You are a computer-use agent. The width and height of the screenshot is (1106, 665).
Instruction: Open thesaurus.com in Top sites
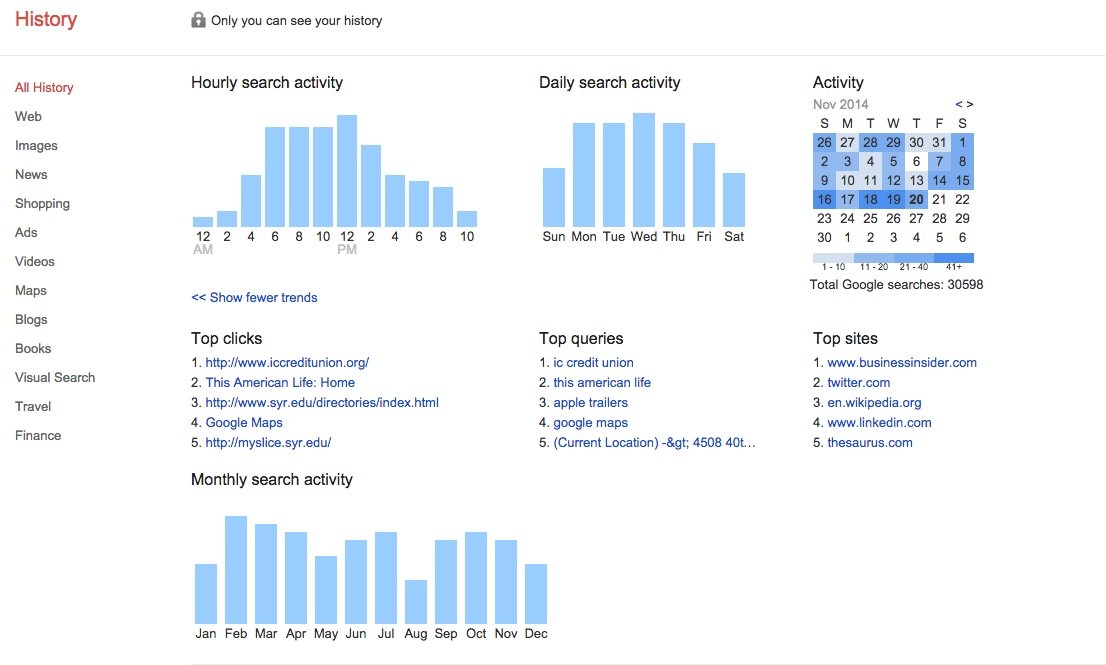(x=869, y=443)
